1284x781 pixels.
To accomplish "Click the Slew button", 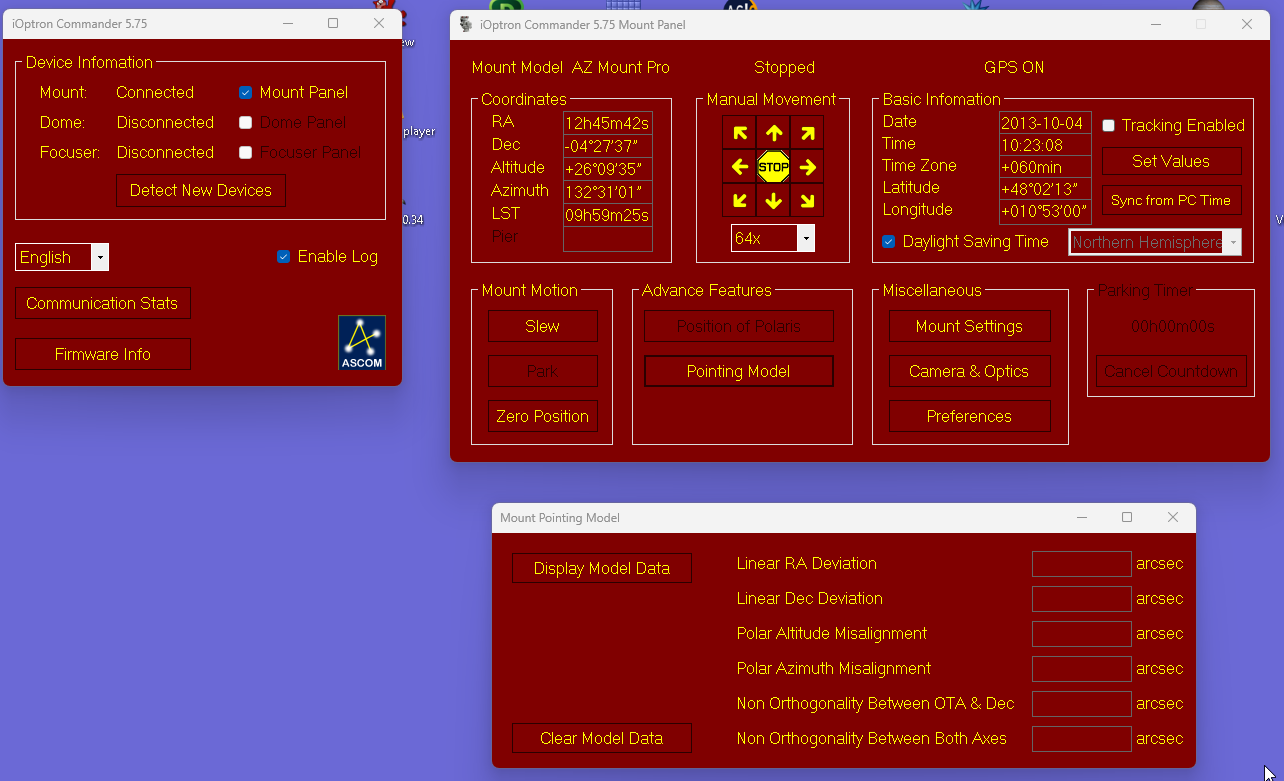I will (543, 326).
